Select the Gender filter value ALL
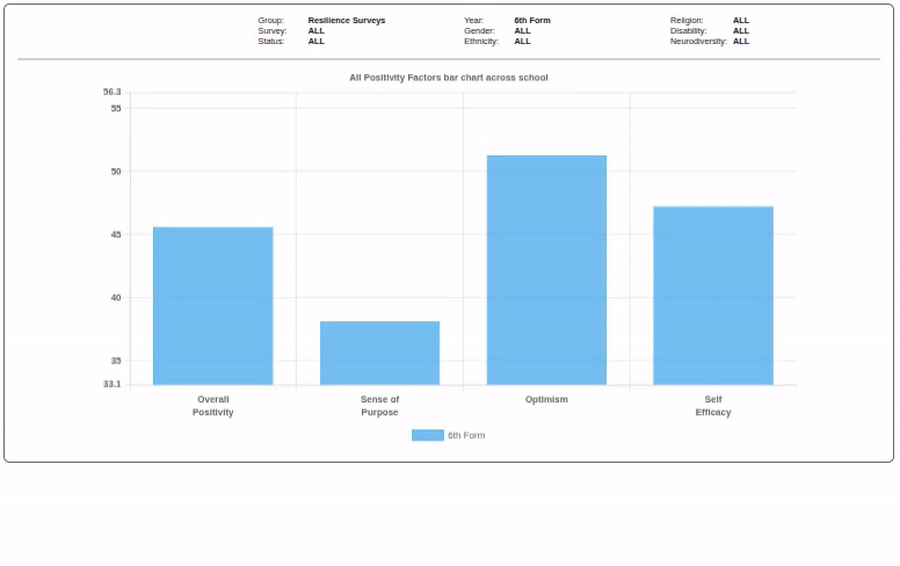900x566 pixels. pos(522,31)
